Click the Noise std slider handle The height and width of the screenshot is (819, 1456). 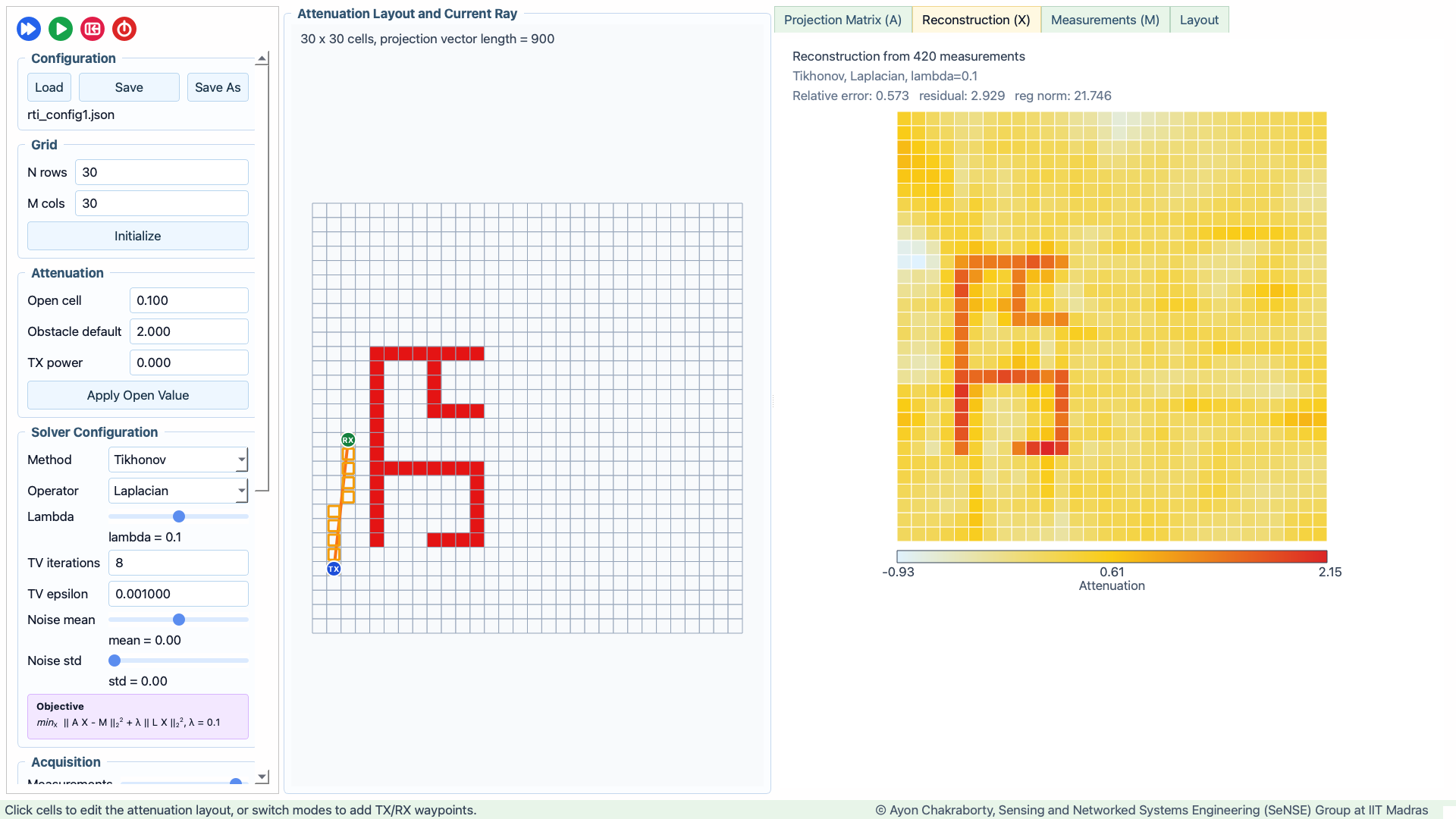115,661
